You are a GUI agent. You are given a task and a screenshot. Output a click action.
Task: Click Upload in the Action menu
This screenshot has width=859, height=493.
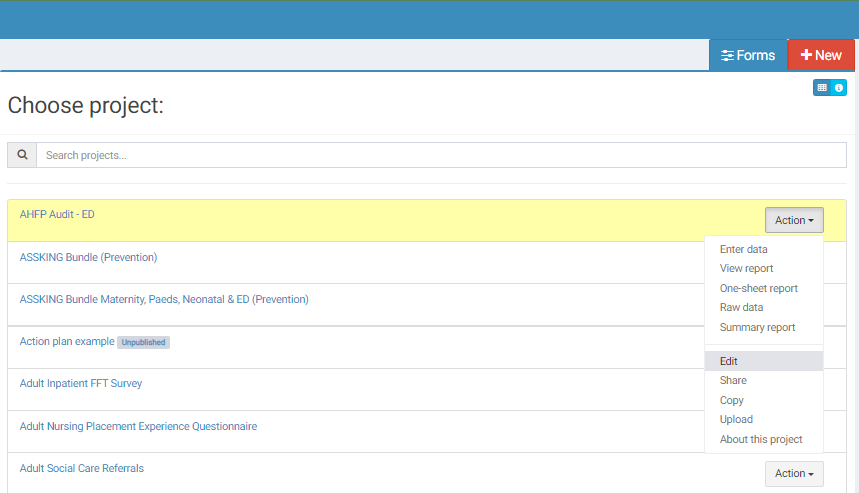pos(736,419)
